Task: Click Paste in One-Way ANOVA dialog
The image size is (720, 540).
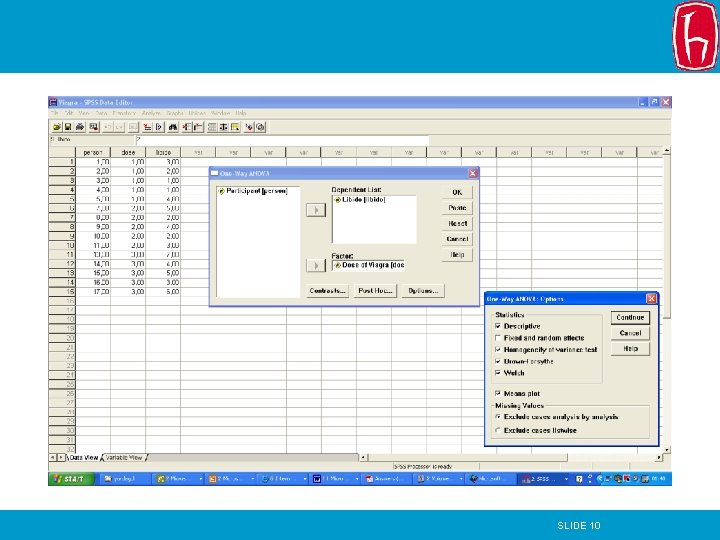Action: pos(457,208)
